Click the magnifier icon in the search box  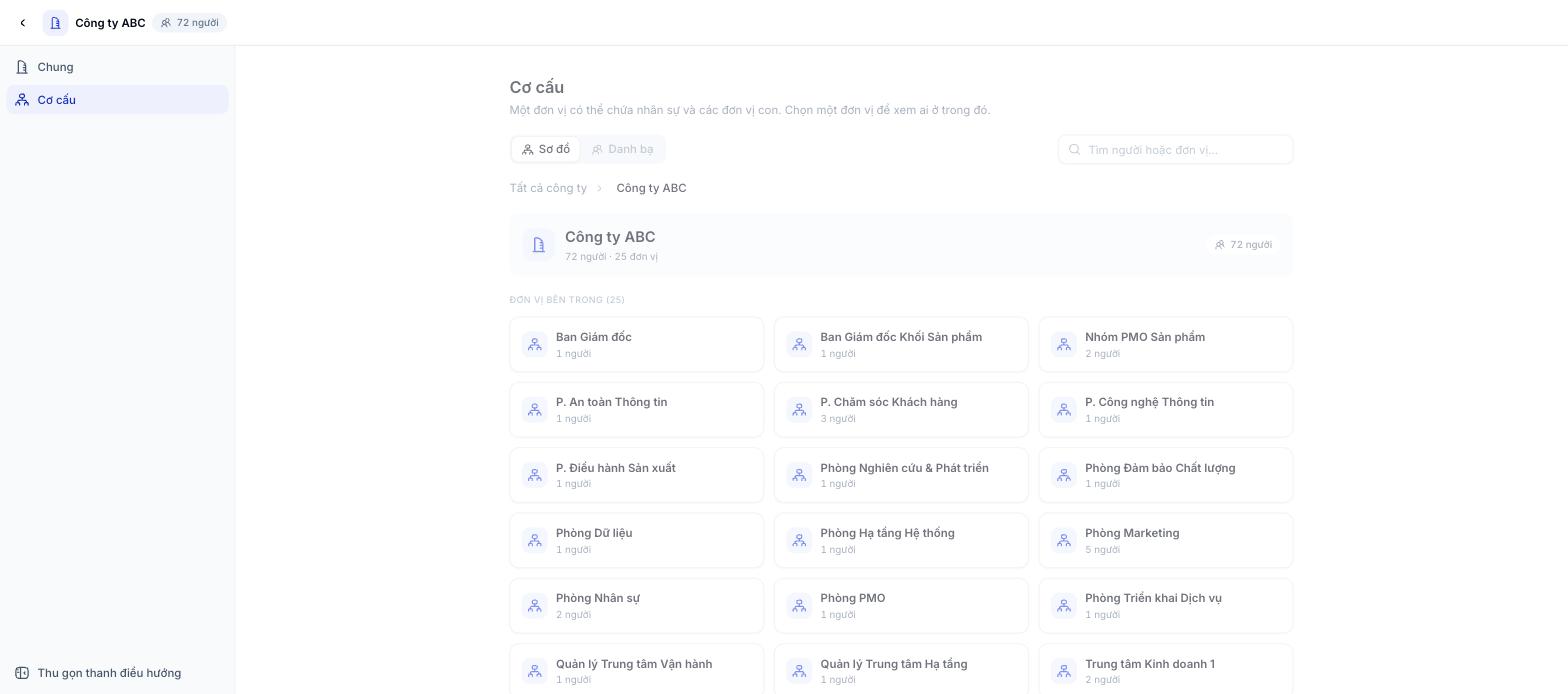tap(1075, 150)
